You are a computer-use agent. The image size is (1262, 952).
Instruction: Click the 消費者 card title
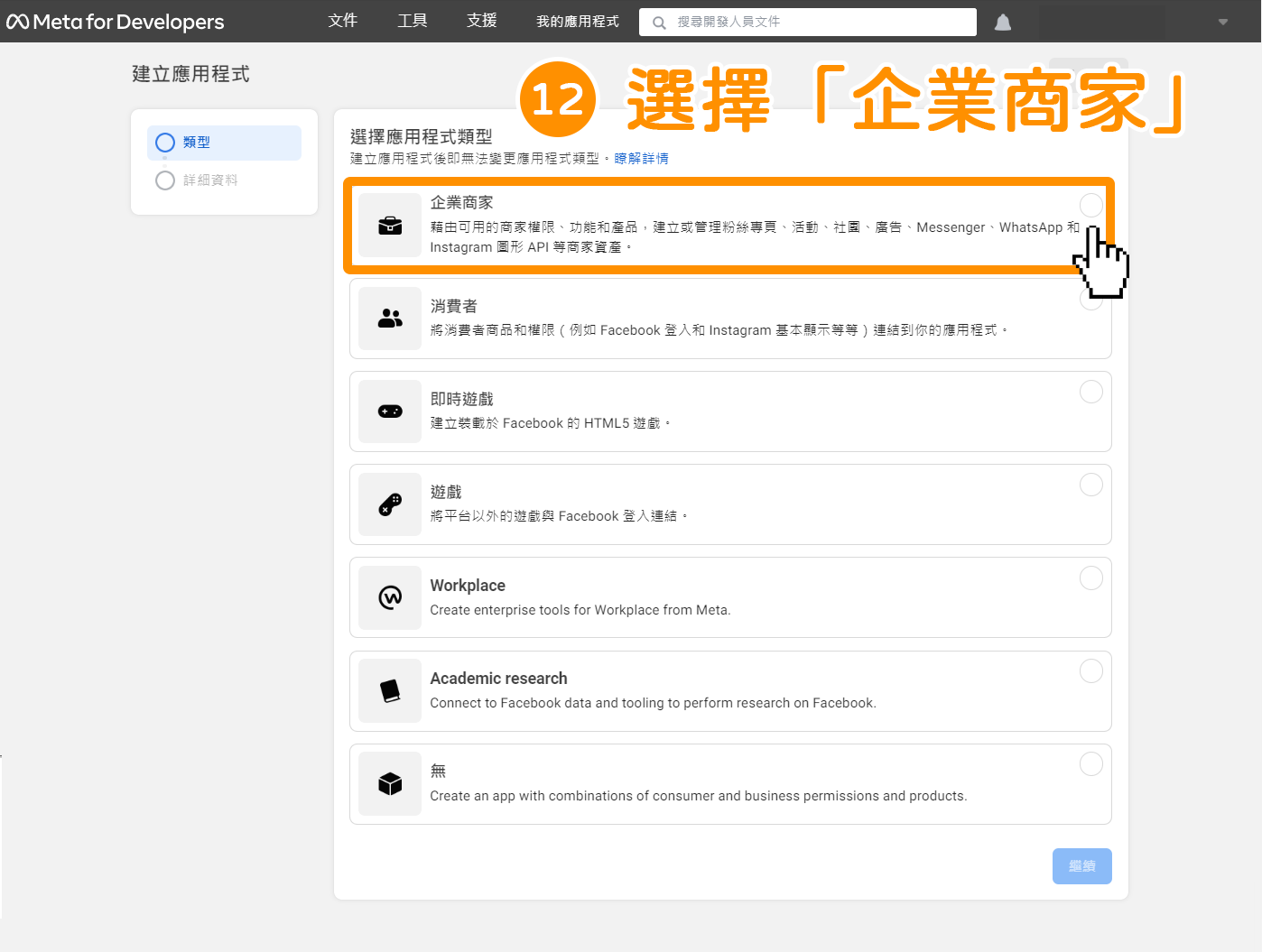(x=454, y=307)
